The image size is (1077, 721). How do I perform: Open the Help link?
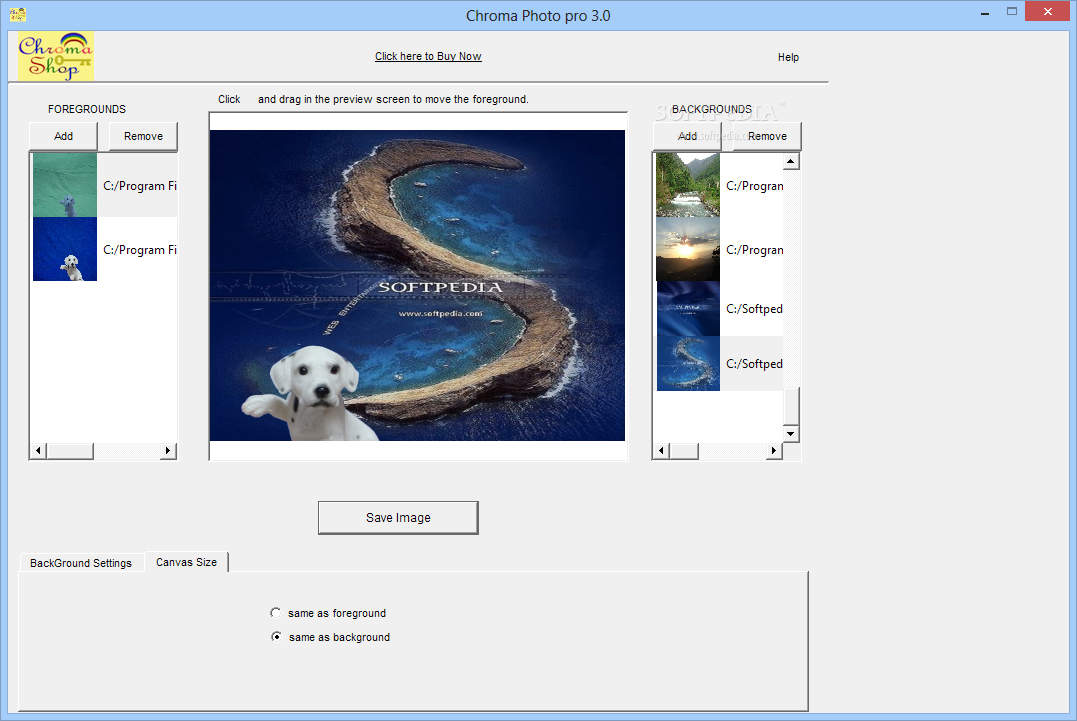788,58
